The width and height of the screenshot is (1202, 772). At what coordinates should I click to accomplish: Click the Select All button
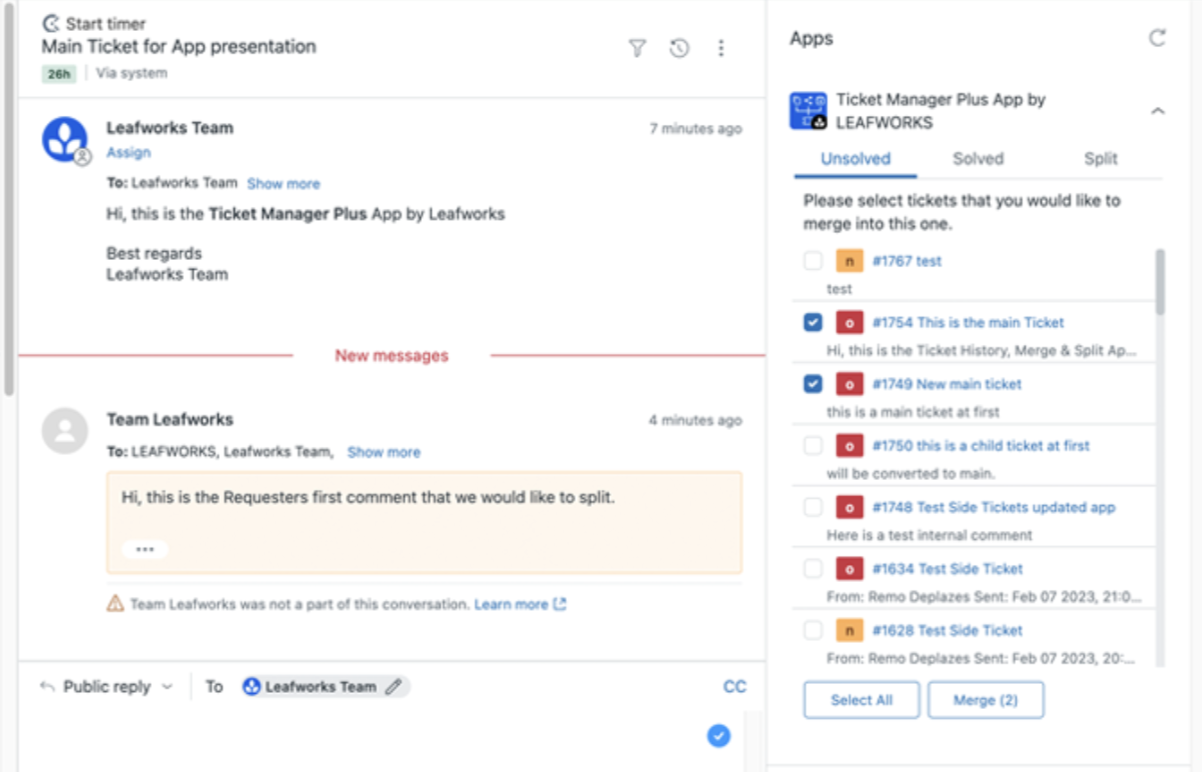coord(861,700)
